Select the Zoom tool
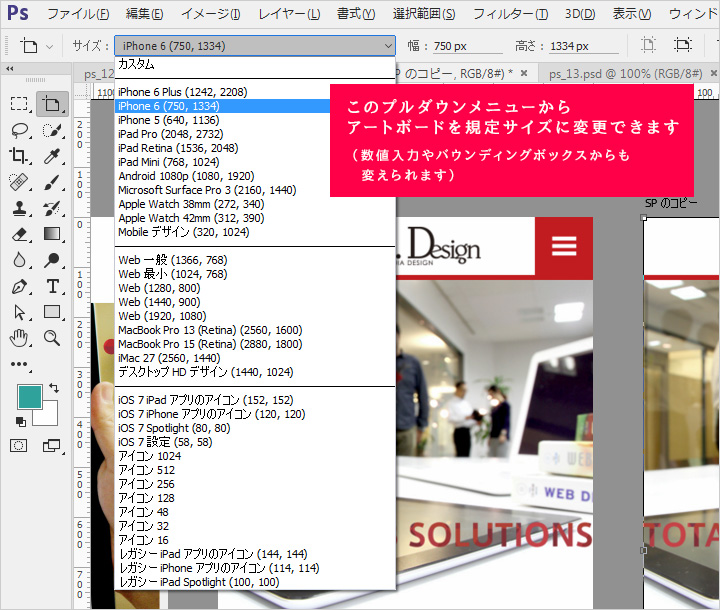 51,339
